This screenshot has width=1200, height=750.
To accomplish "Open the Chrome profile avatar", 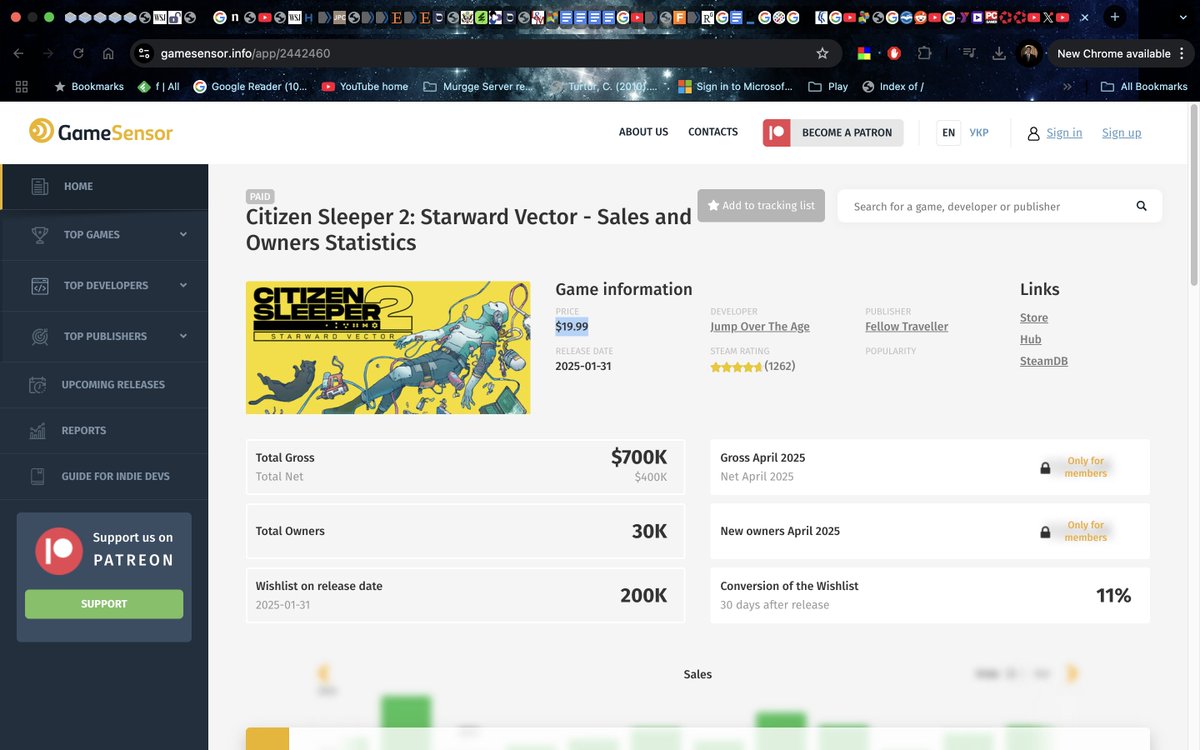I will (x=1029, y=53).
